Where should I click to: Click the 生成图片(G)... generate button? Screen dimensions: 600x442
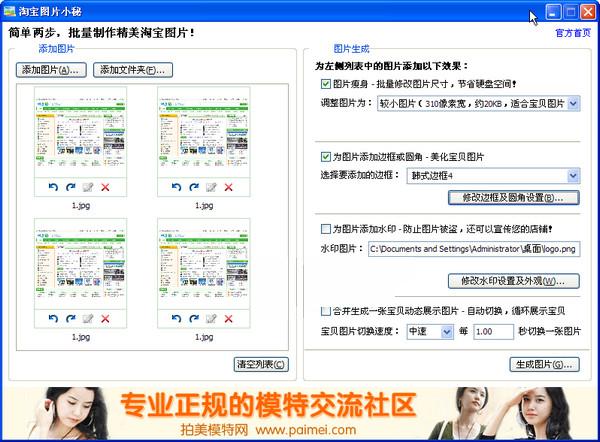544,365
